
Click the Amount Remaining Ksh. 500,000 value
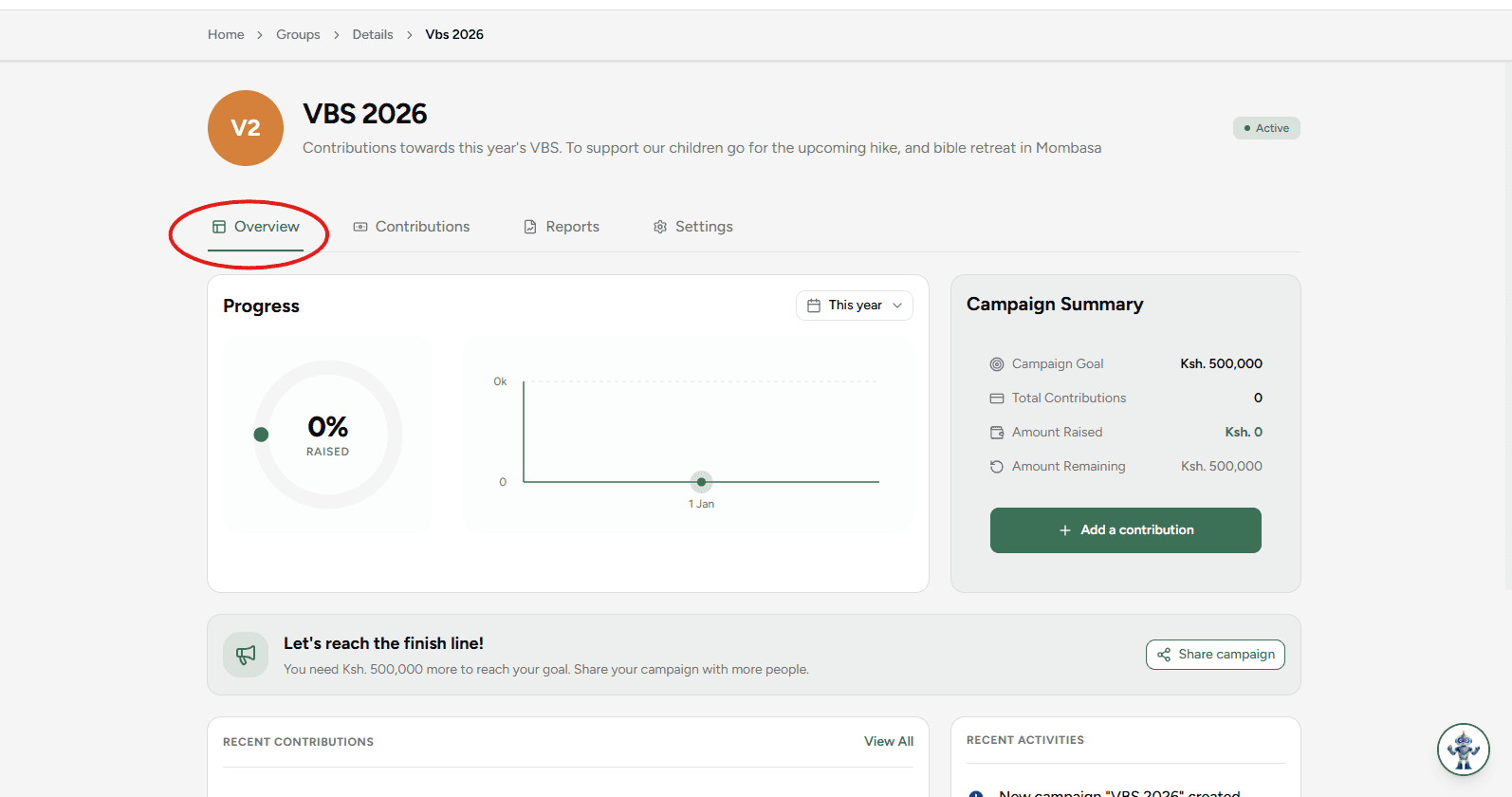(1221, 467)
